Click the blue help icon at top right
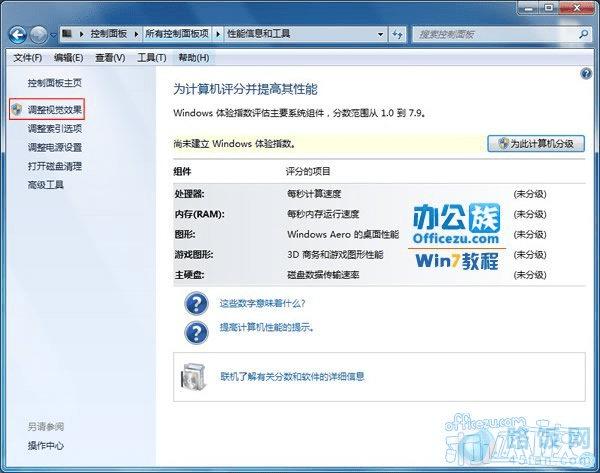The height and width of the screenshot is (473, 600). [x=586, y=73]
